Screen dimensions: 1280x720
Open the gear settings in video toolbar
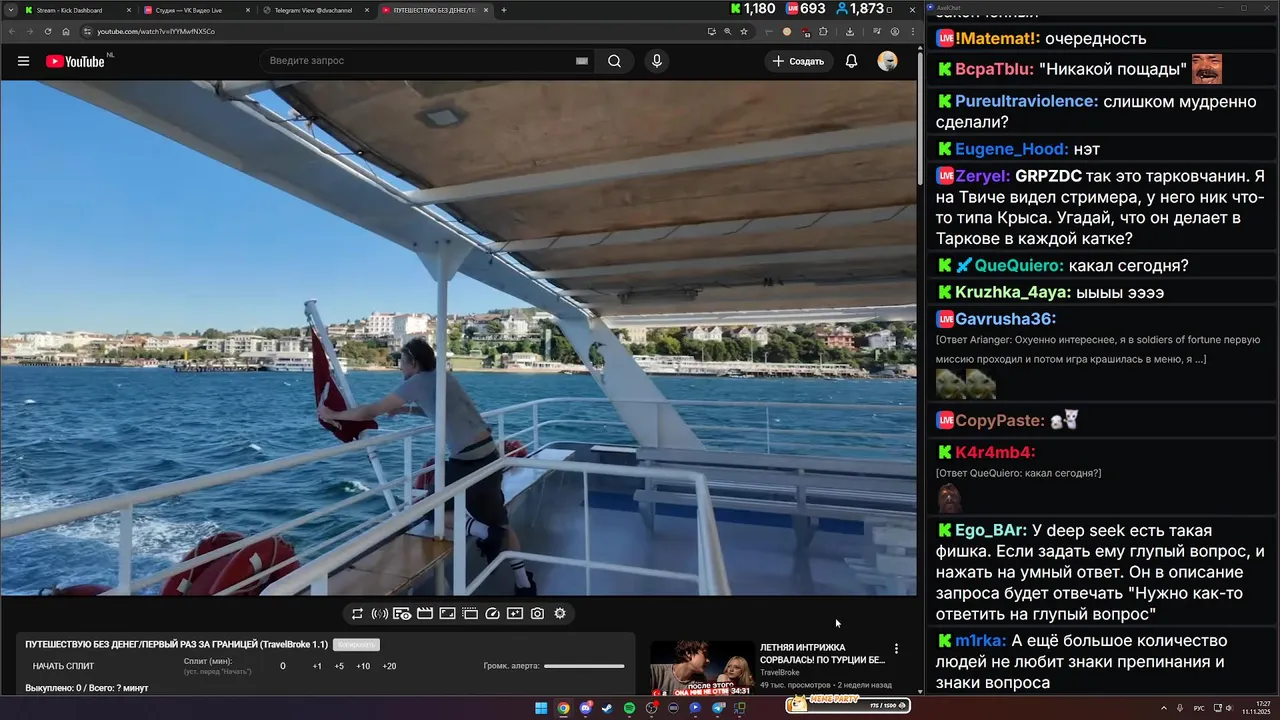560,613
